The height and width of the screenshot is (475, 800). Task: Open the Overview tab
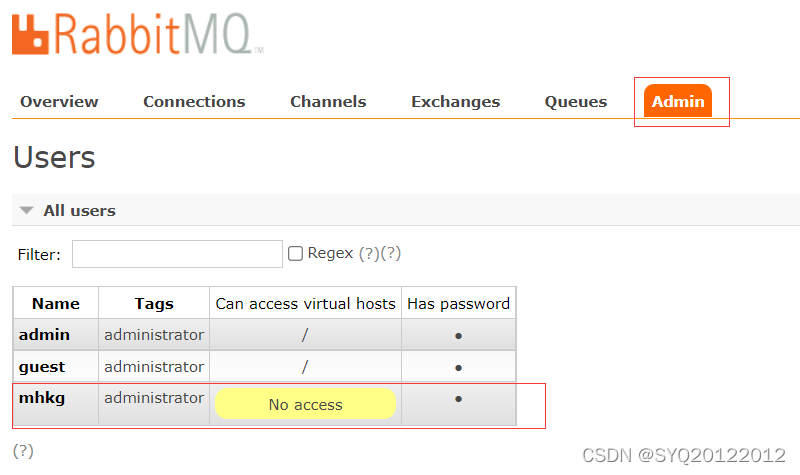[x=59, y=101]
